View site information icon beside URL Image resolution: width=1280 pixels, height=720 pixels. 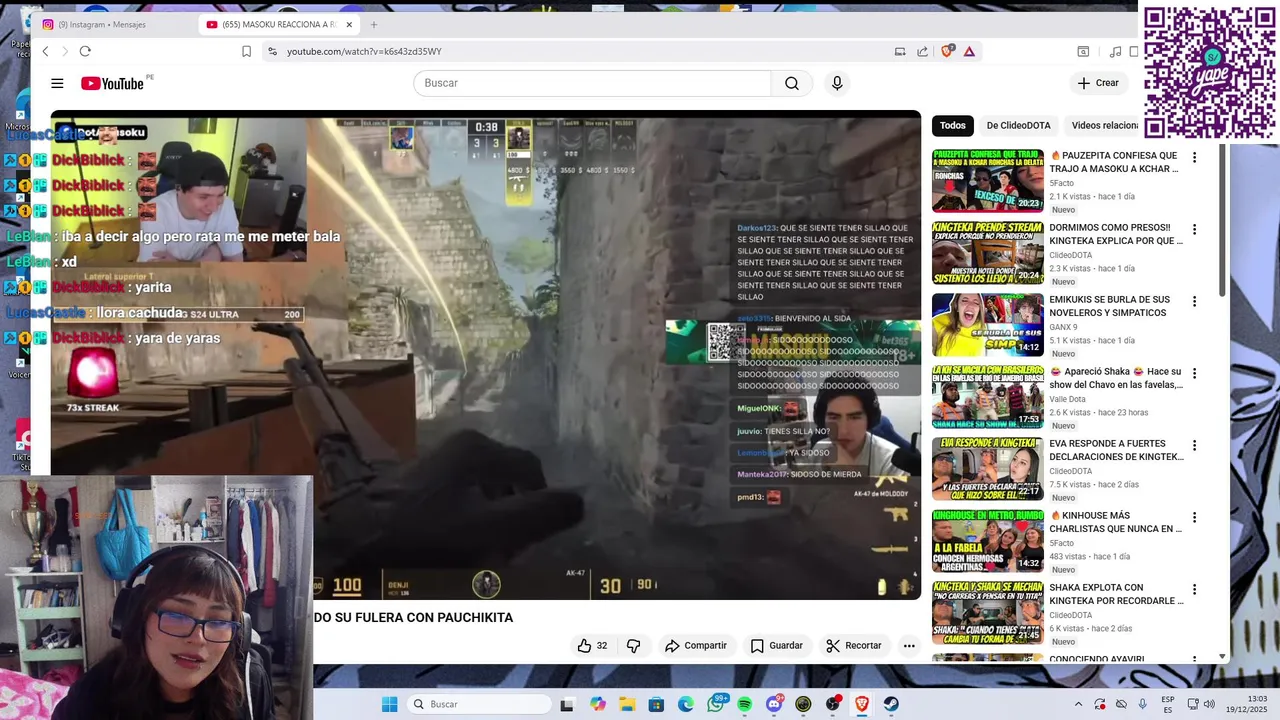(272, 51)
